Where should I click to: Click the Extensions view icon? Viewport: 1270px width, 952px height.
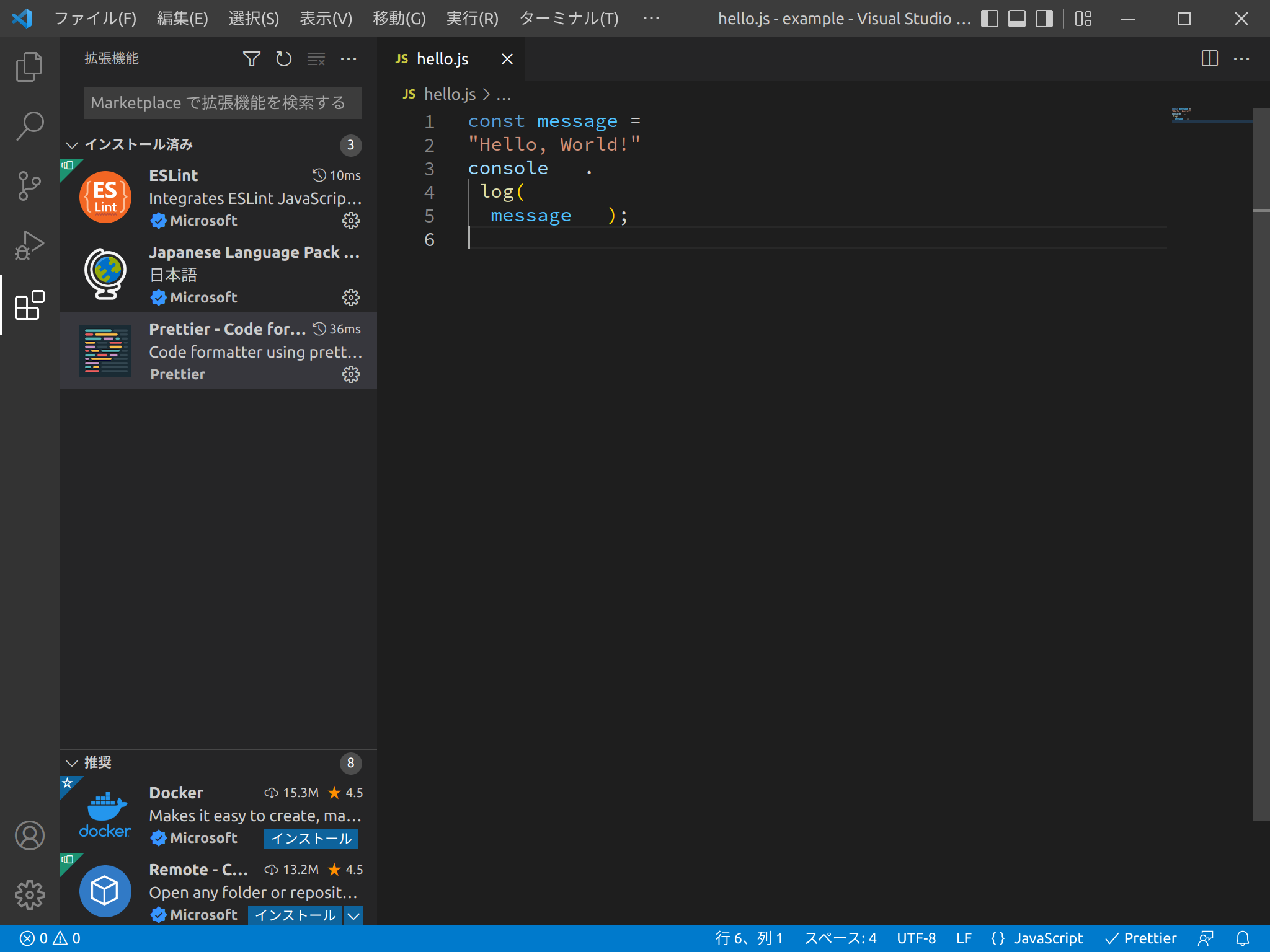coord(29,305)
